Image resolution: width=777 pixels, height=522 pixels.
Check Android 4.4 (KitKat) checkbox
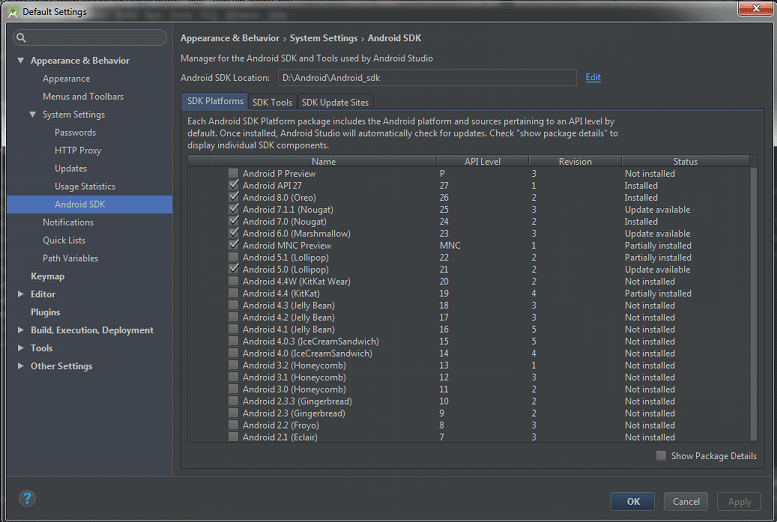tap(233, 293)
